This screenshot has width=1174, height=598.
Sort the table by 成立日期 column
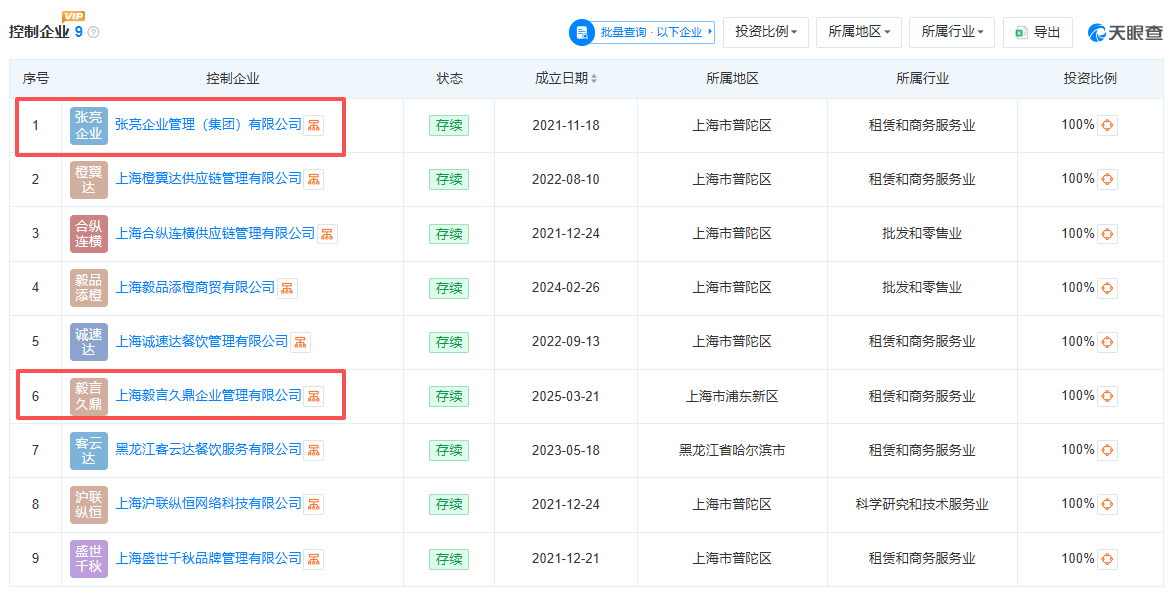(x=566, y=78)
